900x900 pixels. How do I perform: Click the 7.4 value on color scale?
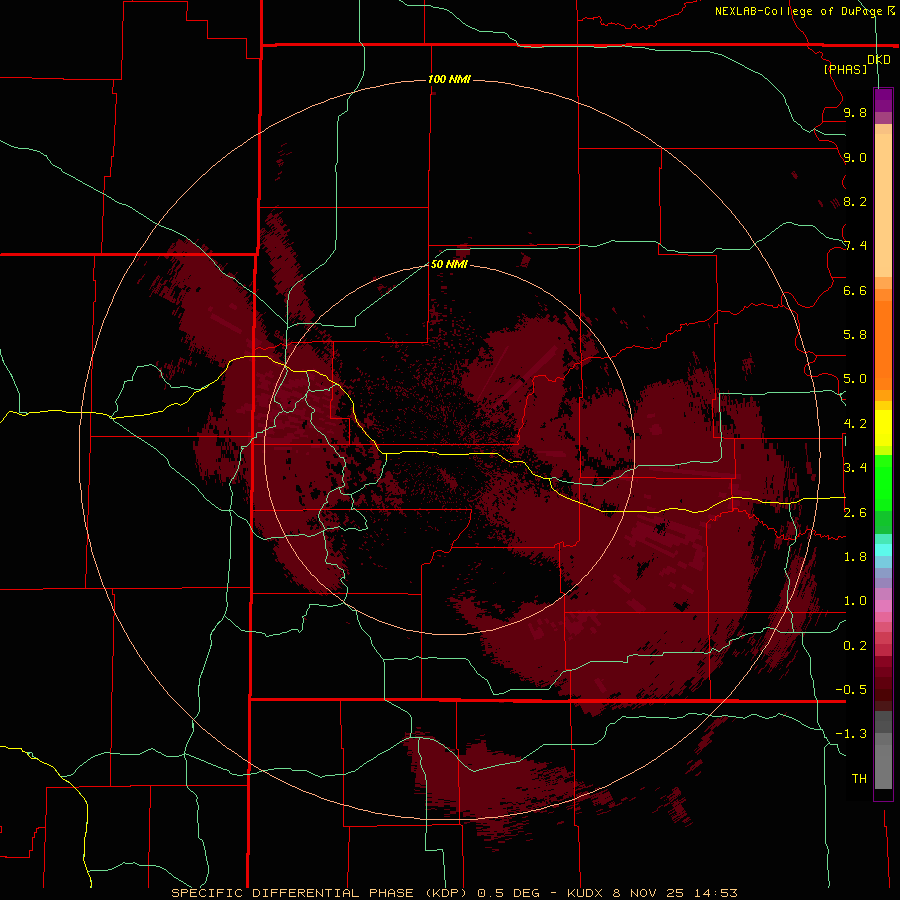tap(855, 246)
